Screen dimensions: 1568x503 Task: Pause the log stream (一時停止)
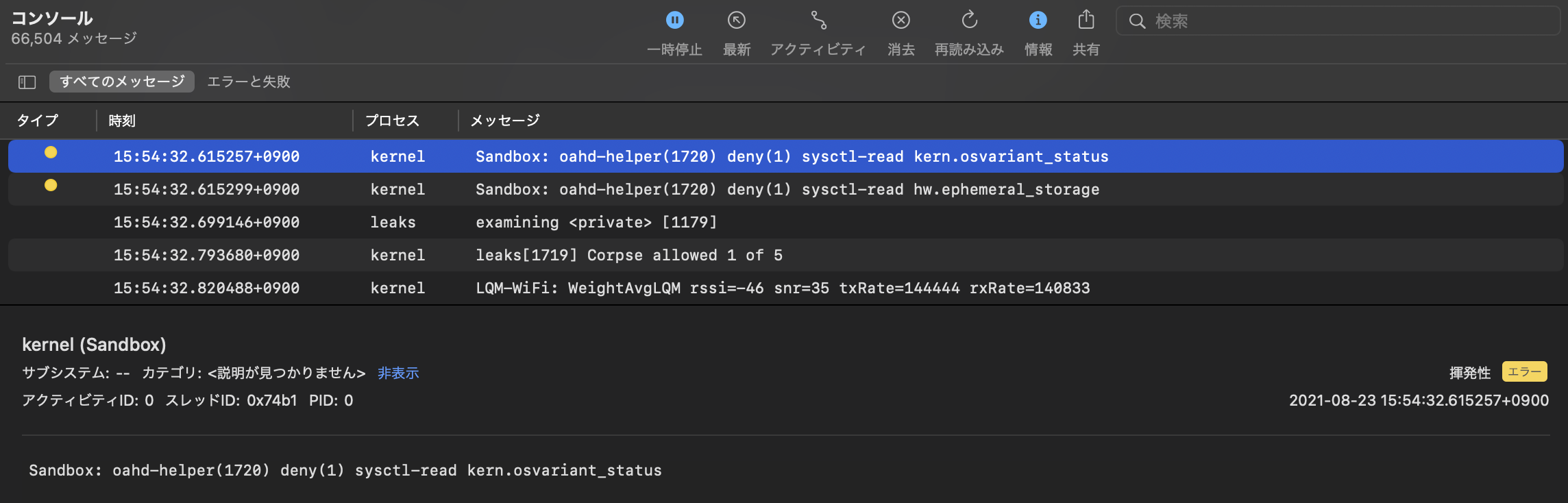(675, 21)
